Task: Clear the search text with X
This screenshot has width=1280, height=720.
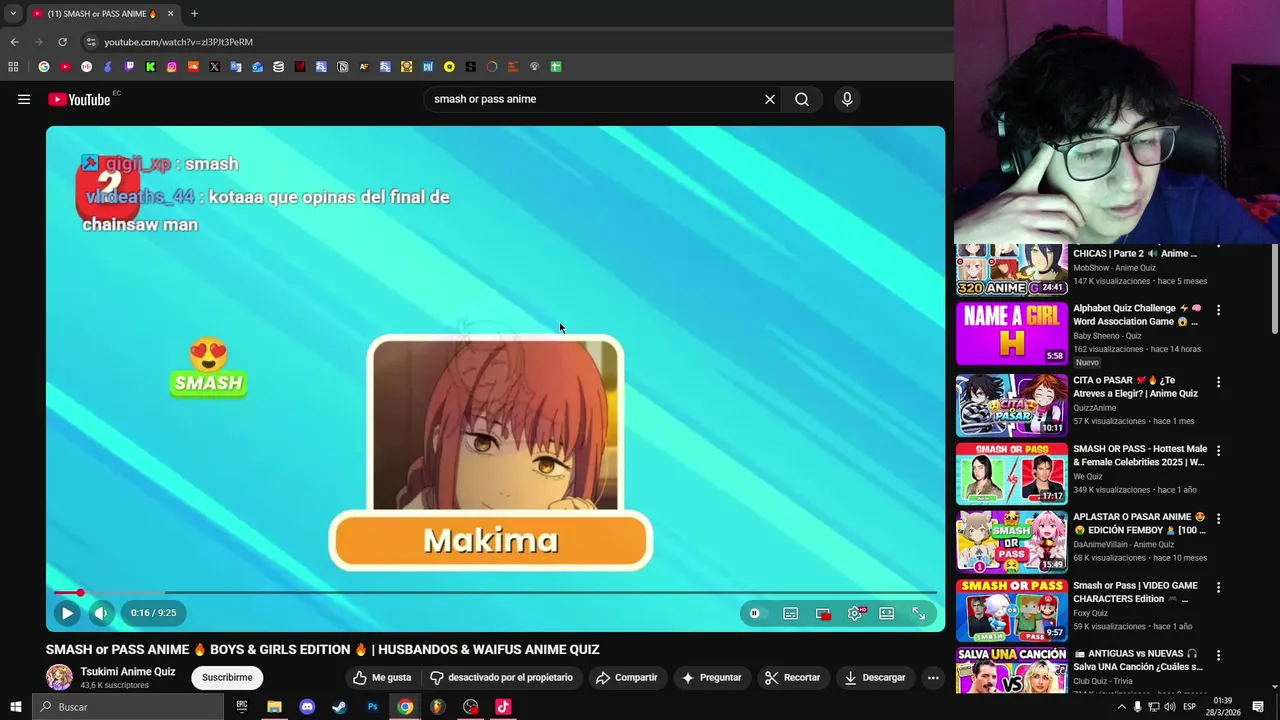Action: [x=770, y=99]
